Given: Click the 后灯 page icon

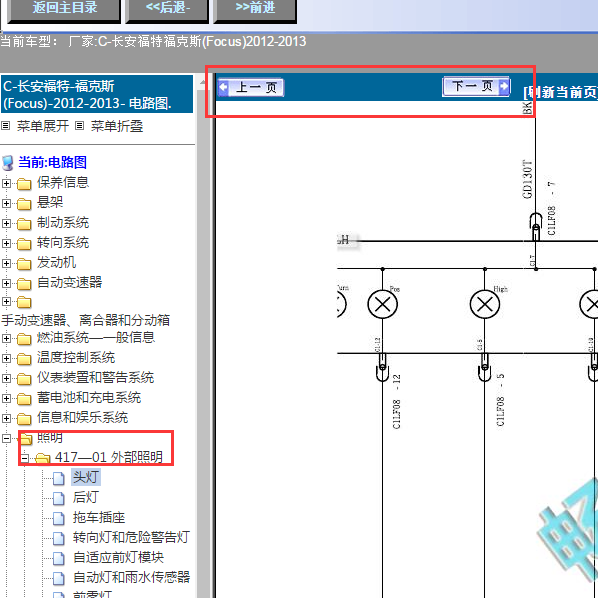Looking at the screenshot, I should [x=58, y=498].
